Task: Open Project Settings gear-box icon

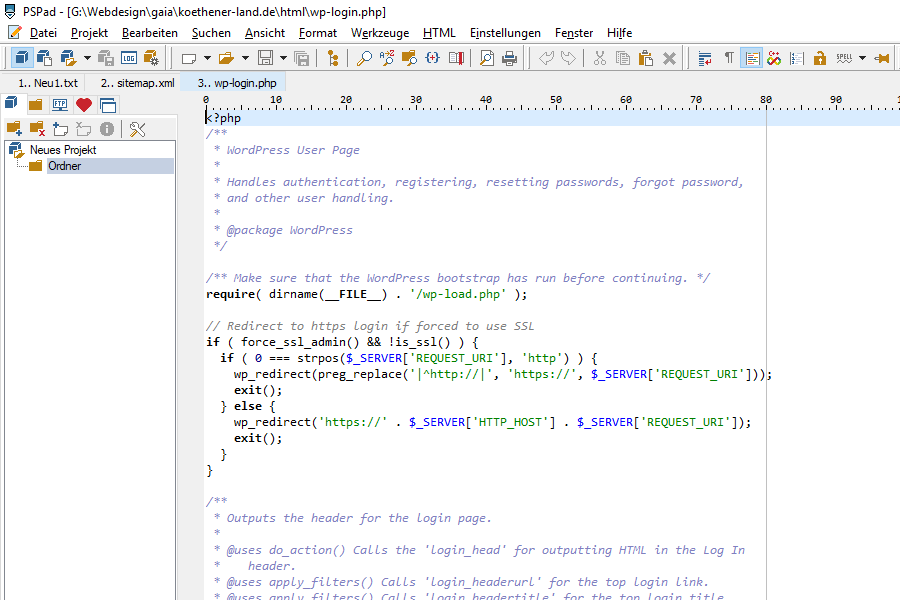Action: (152, 58)
